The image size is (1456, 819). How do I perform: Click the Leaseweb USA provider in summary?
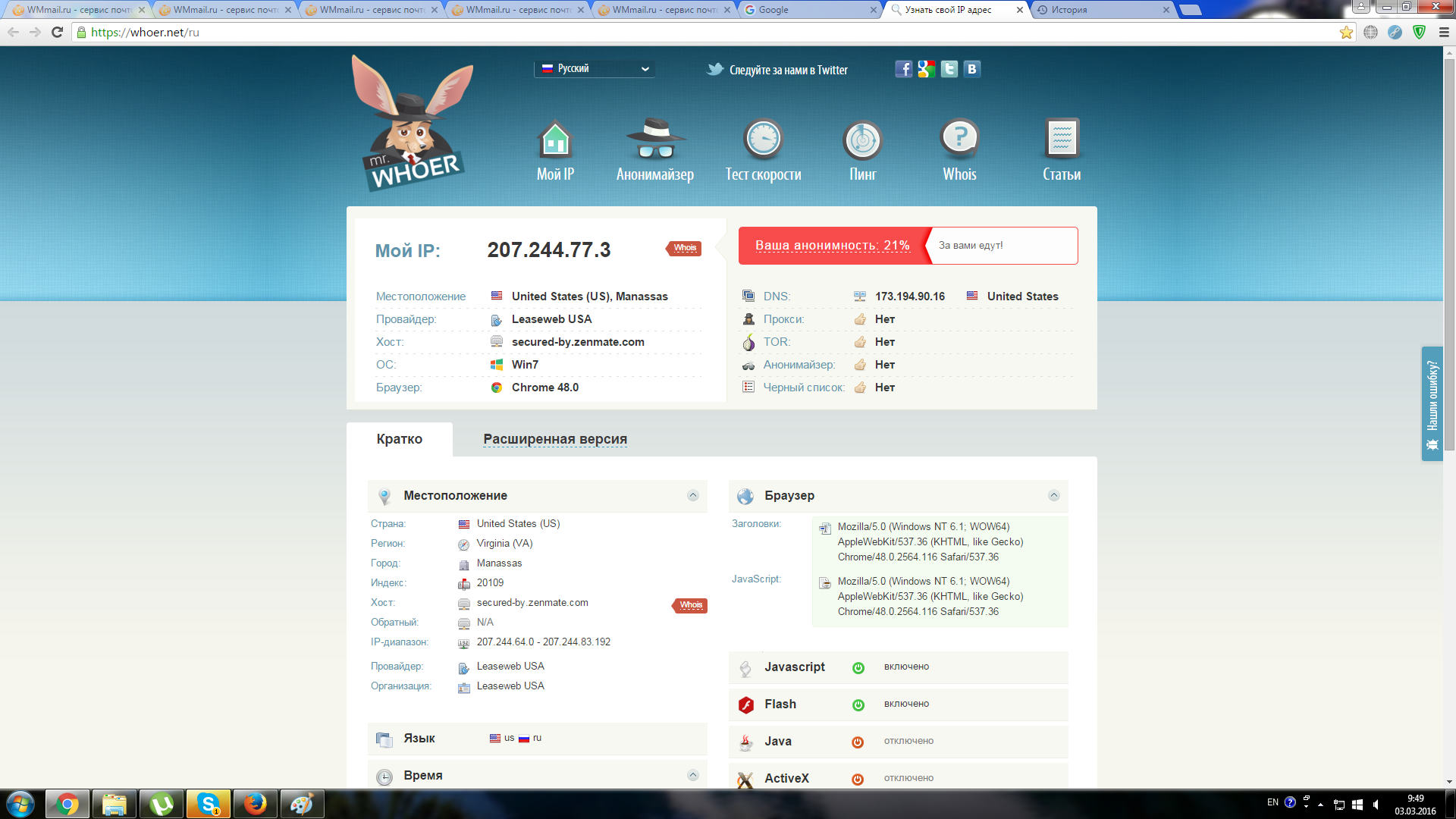tap(551, 319)
